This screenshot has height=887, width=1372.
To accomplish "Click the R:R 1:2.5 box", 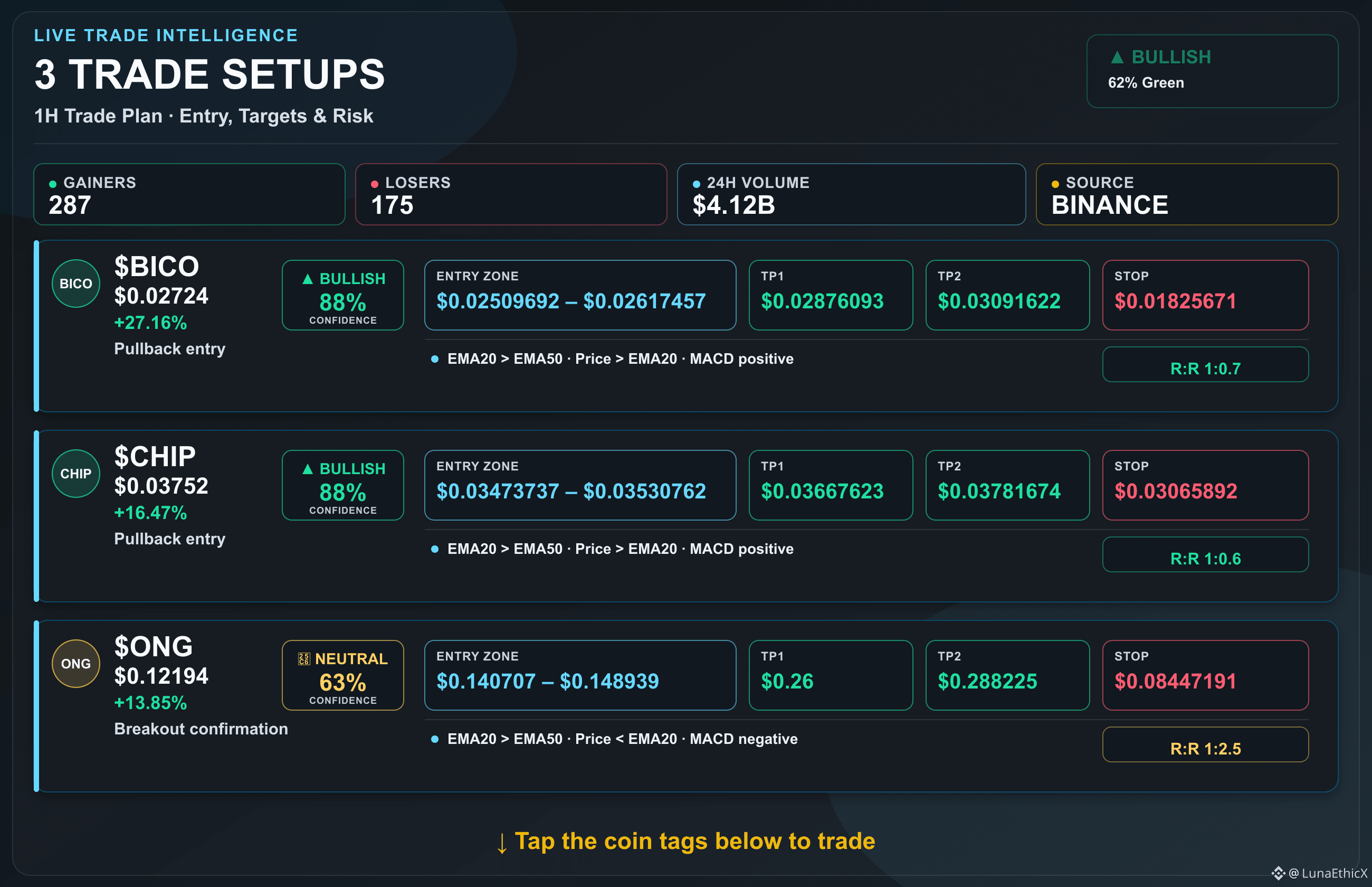I will (x=1205, y=745).
